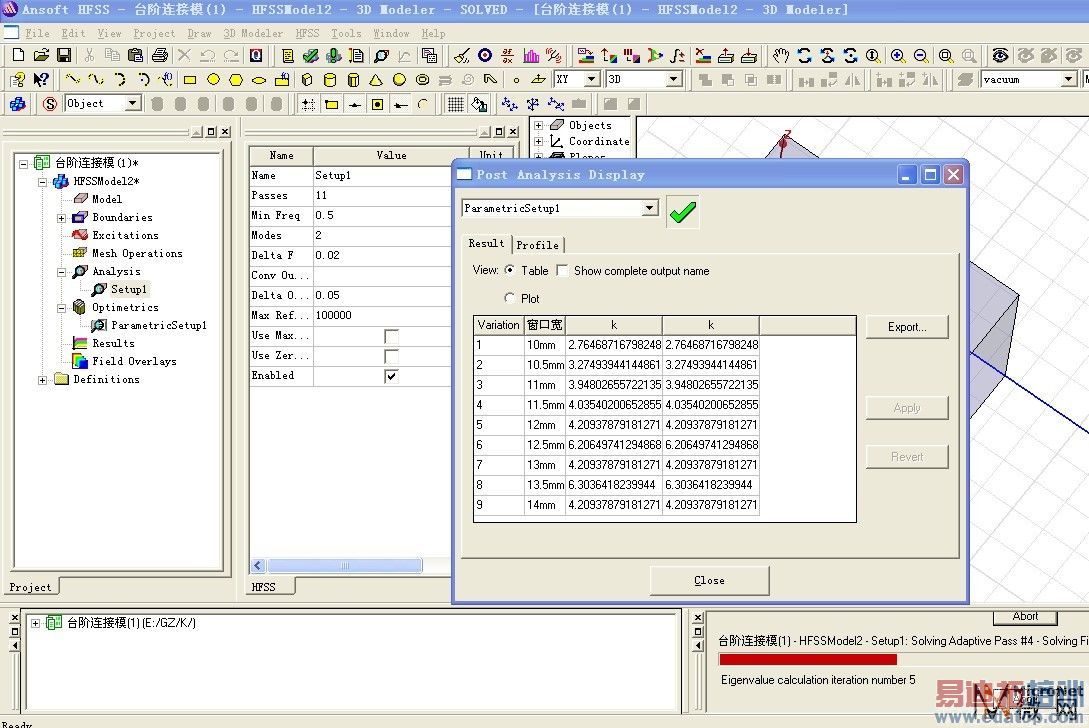Collapse the Optimetrics tree node
1089x728 pixels.
(62, 308)
